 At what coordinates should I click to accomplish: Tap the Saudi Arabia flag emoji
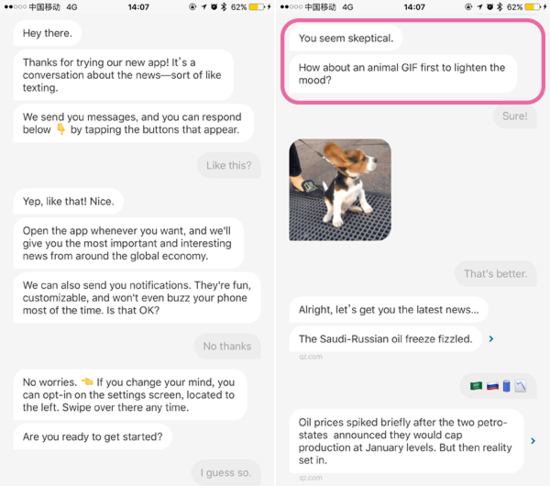[476, 386]
